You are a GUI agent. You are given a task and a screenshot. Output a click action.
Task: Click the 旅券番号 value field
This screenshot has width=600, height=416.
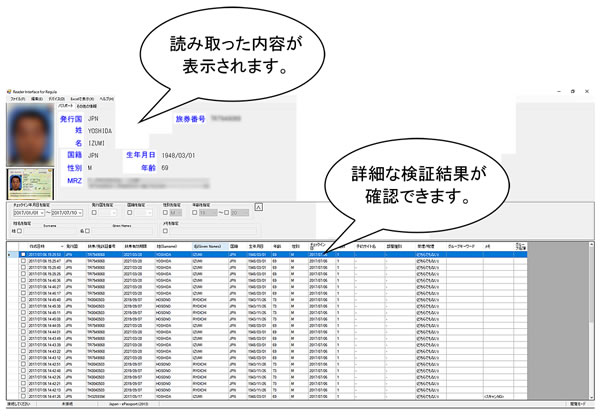[x=250, y=119]
